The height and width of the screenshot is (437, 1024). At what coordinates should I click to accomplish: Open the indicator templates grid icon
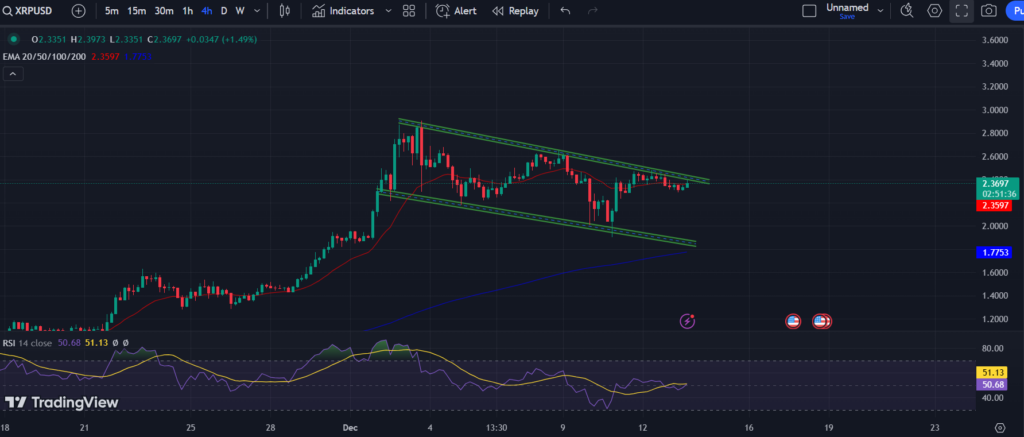tap(409, 11)
